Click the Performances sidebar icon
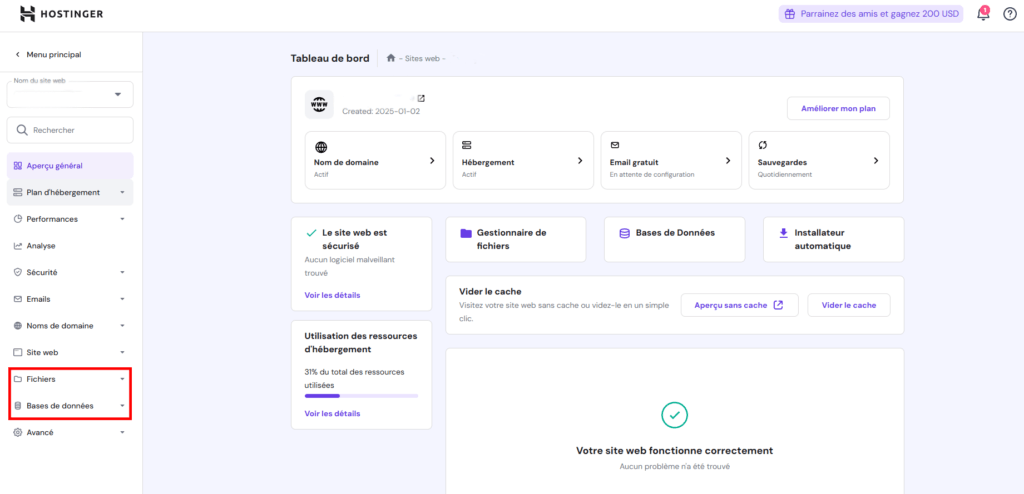The image size is (1024, 494). click(18, 219)
